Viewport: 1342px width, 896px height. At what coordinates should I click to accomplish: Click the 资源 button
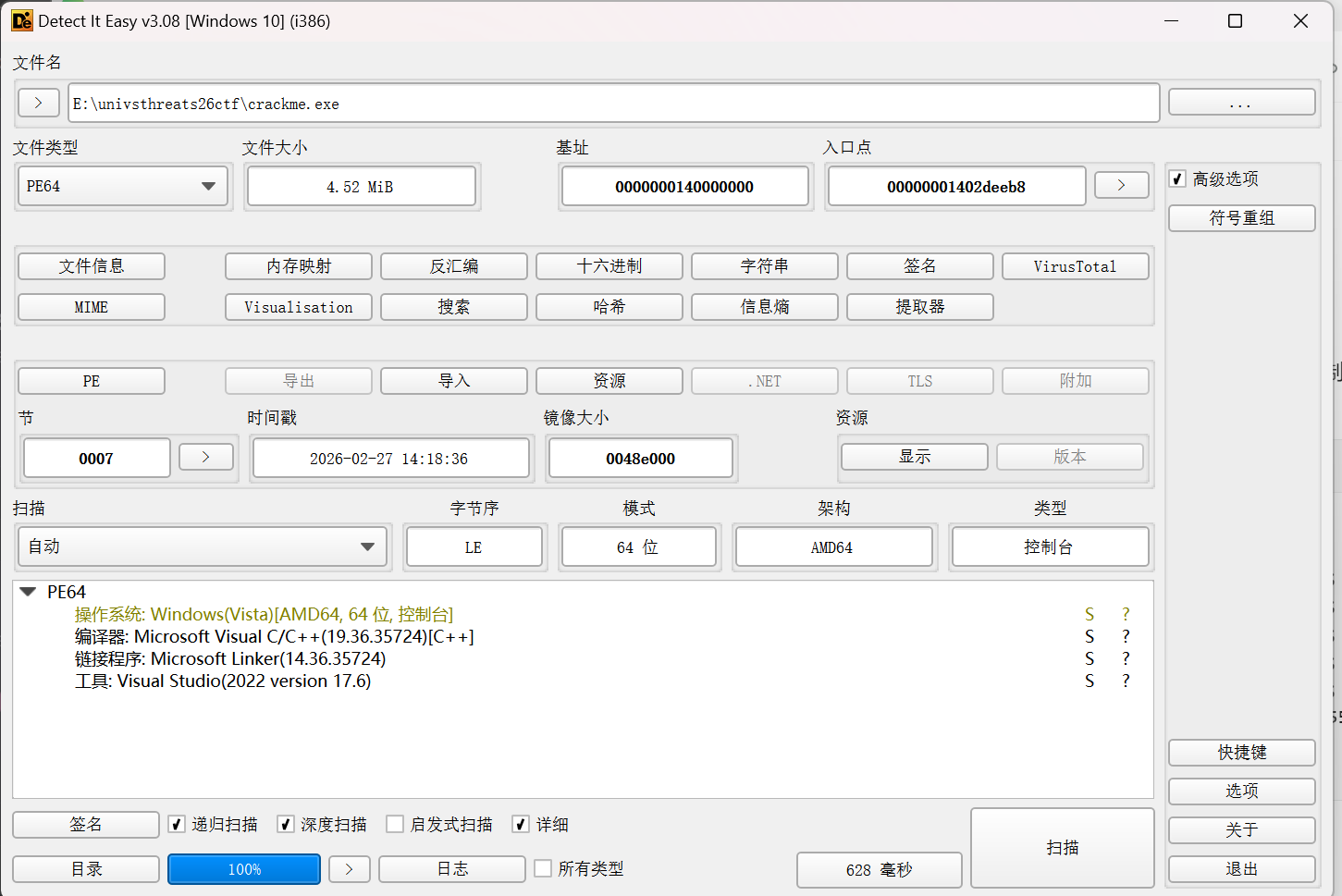click(609, 381)
